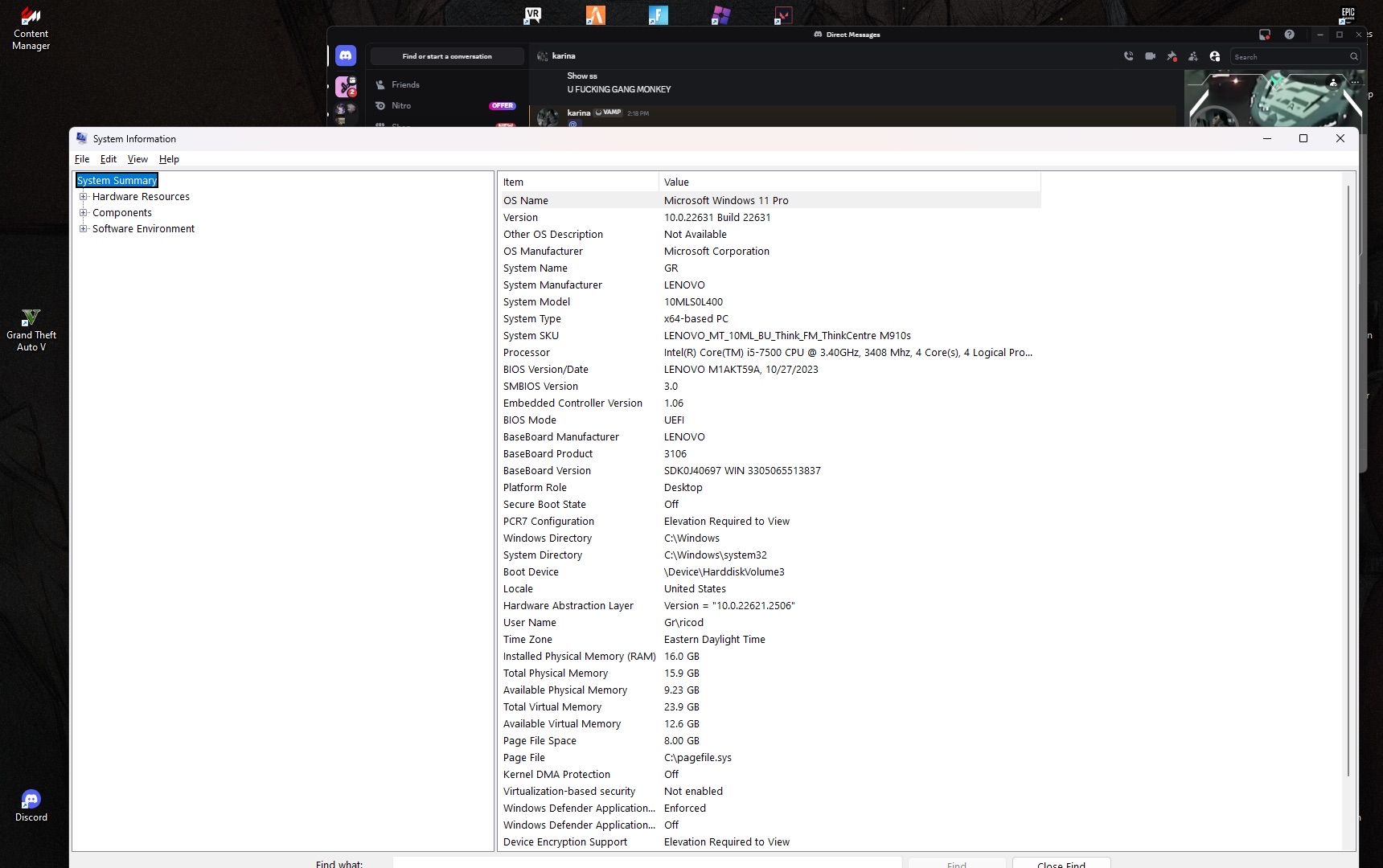Select the Software Environment label in the tree
1383x868 pixels.
(143, 229)
